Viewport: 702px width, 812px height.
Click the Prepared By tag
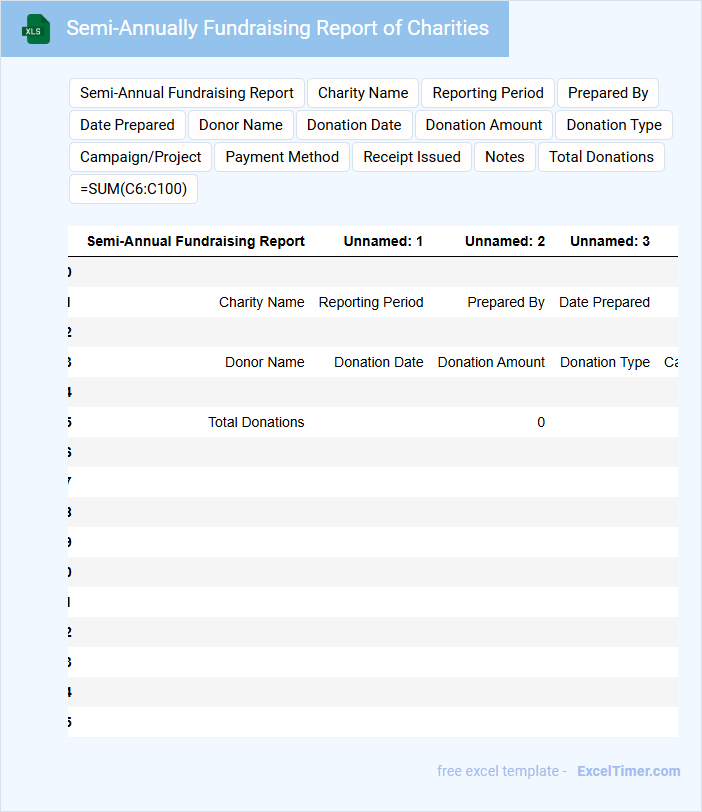(608, 93)
